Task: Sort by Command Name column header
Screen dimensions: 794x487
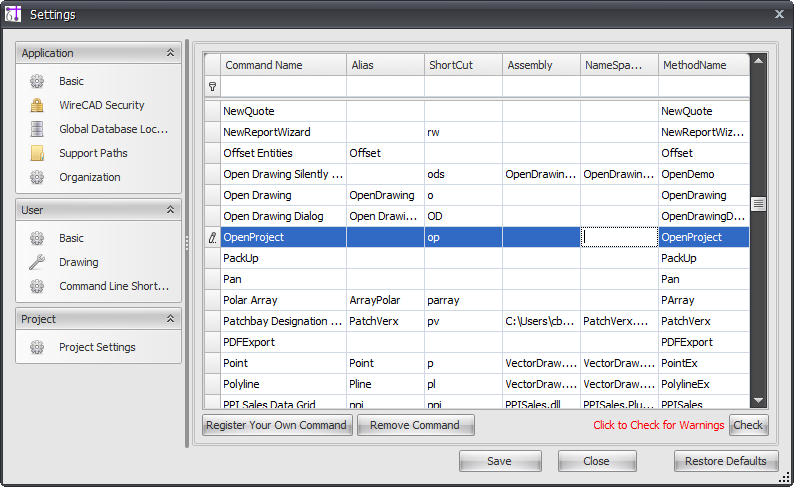Action: pos(284,65)
